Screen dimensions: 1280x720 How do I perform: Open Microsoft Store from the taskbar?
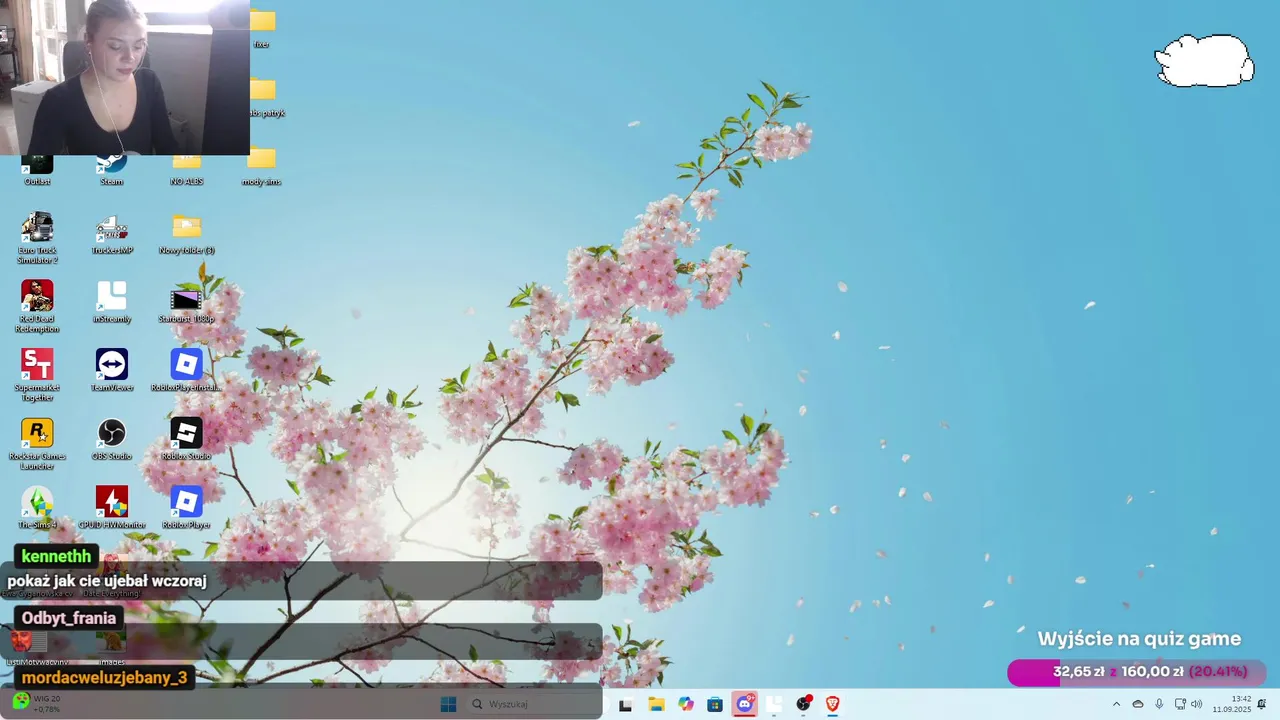pos(715,704)
